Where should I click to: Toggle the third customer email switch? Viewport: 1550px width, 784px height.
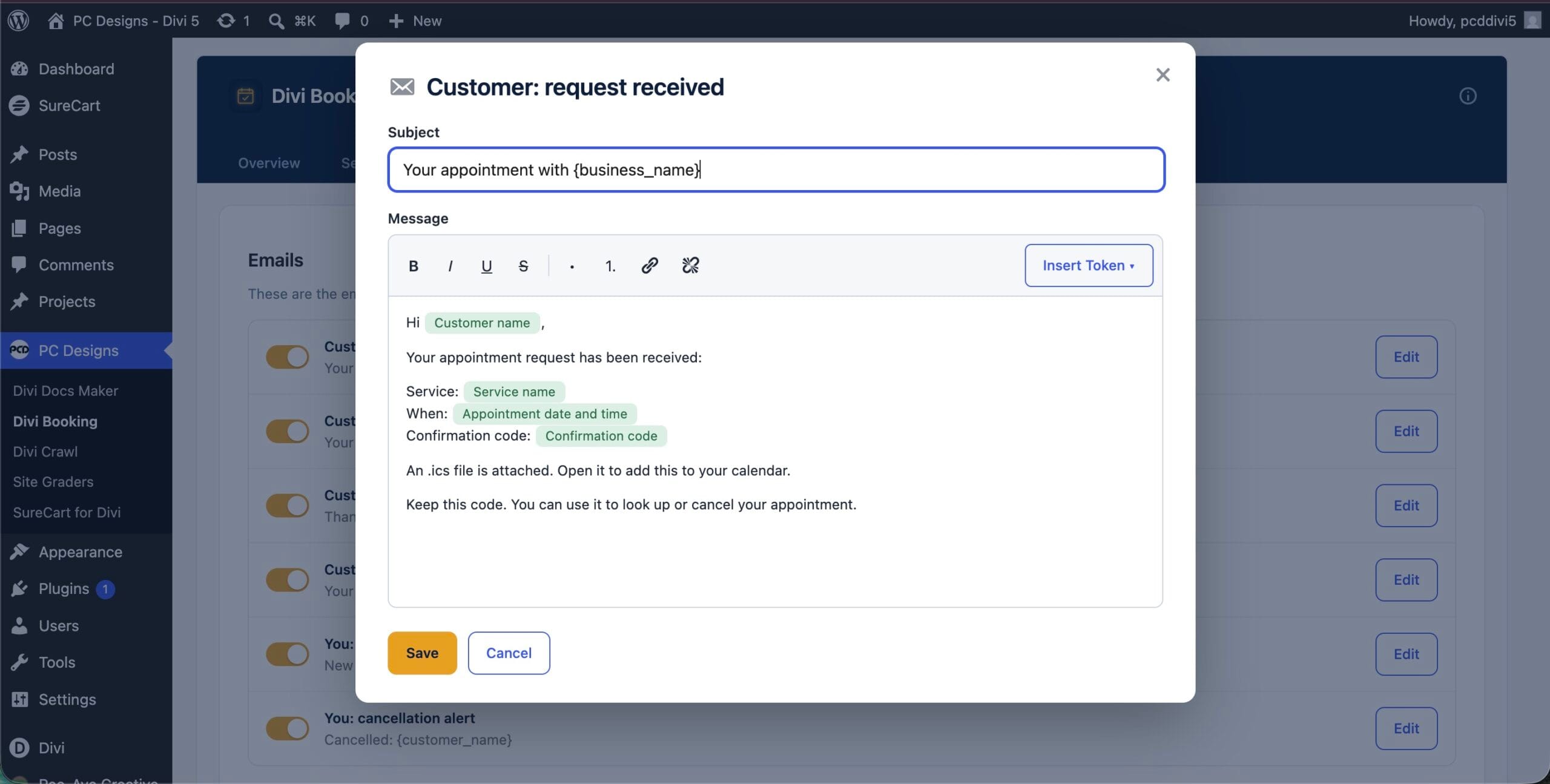point(287,506)
